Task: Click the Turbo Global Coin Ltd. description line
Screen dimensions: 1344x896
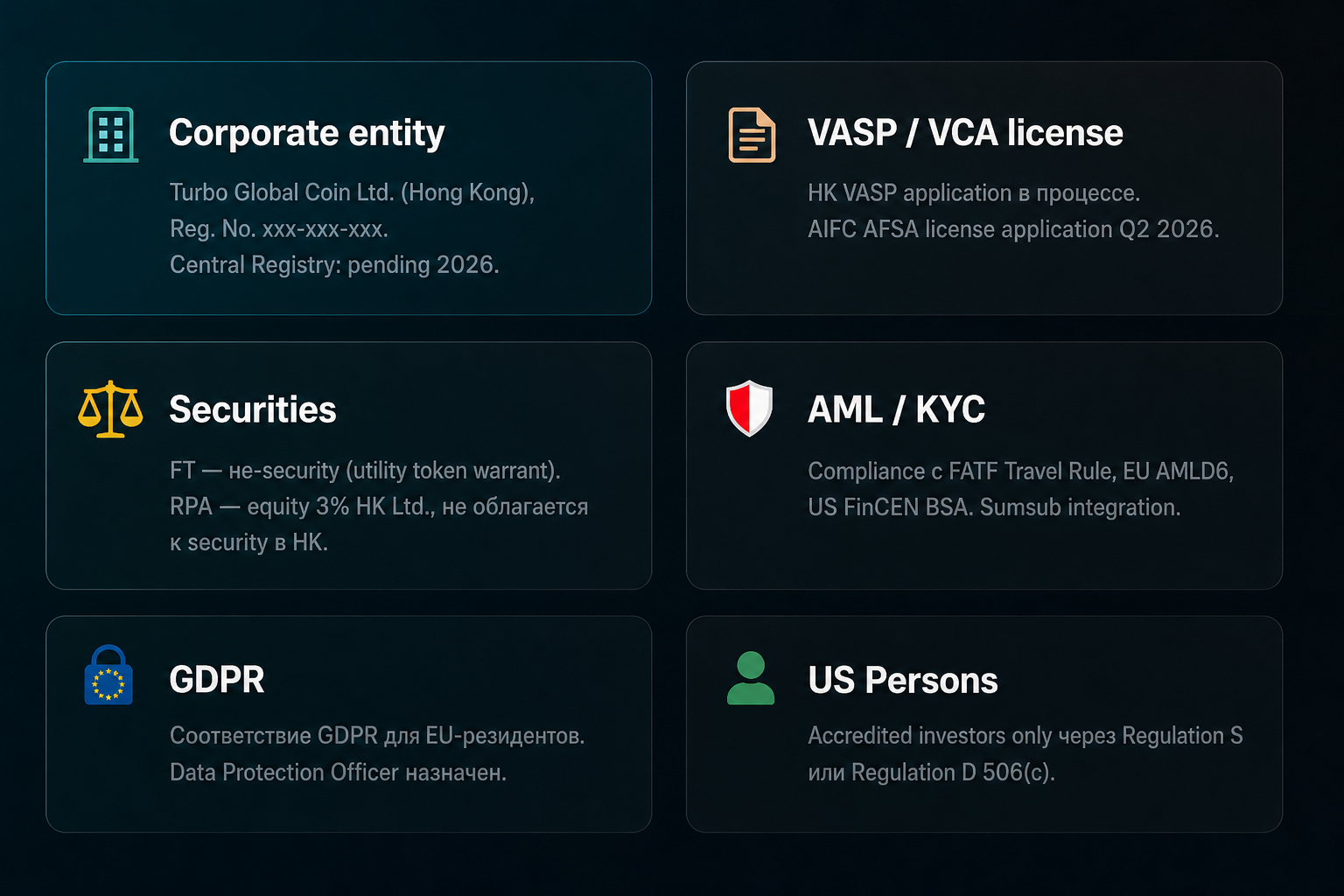Action: point(352,192)
